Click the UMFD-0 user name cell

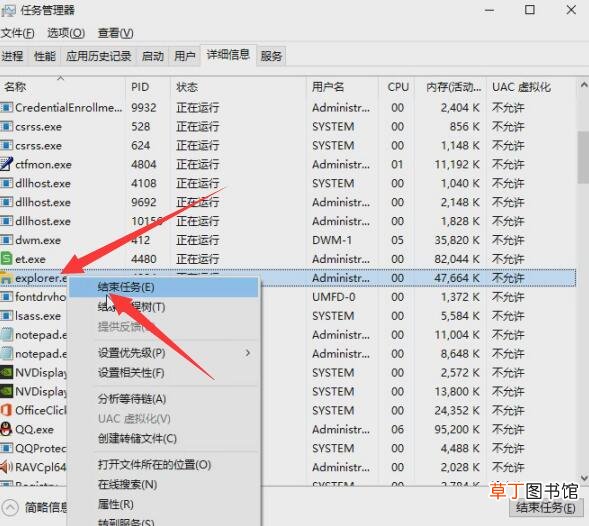pos(334,297)
